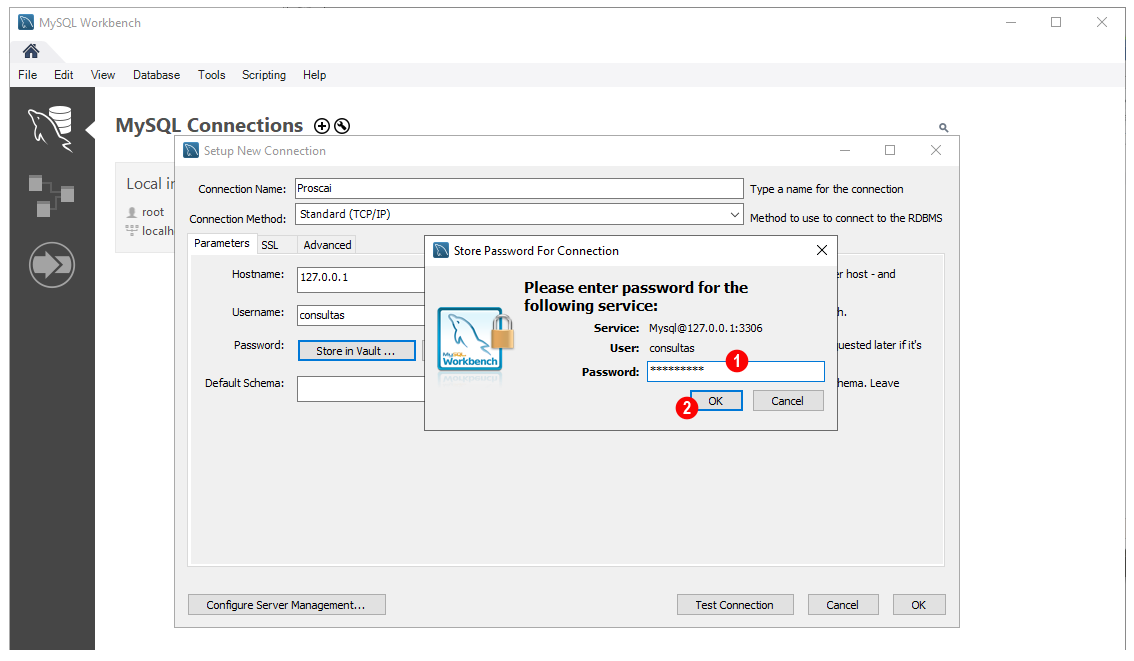Image resolution: width=1134 pixels, height=661 pixels.
Task: Open the File menu
Action: pos(27,75)
